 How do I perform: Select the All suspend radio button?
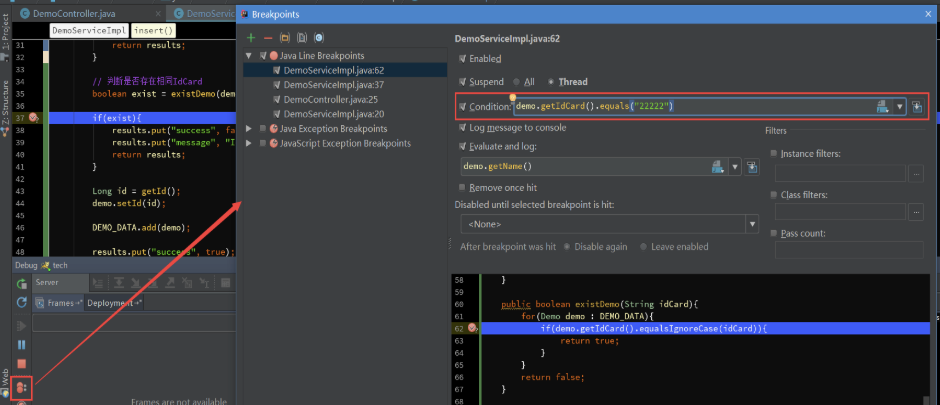pos(516,81)
